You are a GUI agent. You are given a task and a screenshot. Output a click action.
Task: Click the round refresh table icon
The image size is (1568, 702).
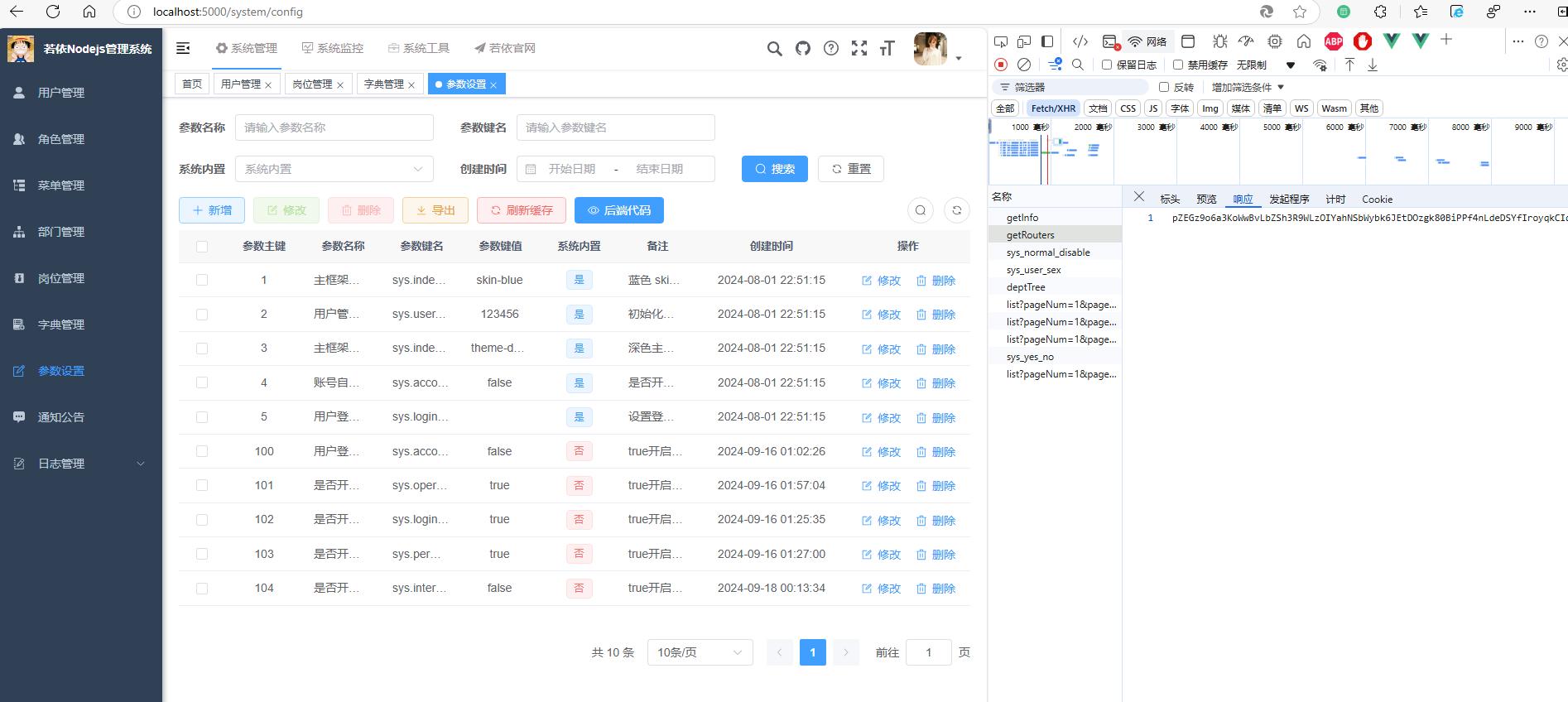tap(957, 210)
